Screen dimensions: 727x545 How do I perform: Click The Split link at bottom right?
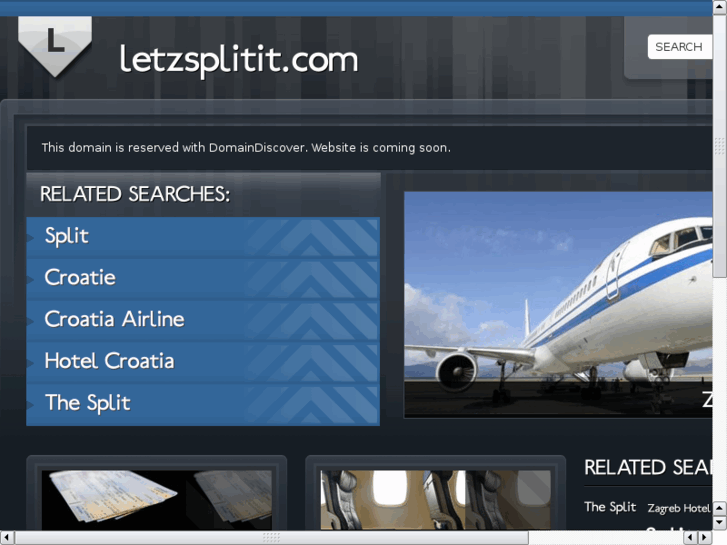point(610,507)
